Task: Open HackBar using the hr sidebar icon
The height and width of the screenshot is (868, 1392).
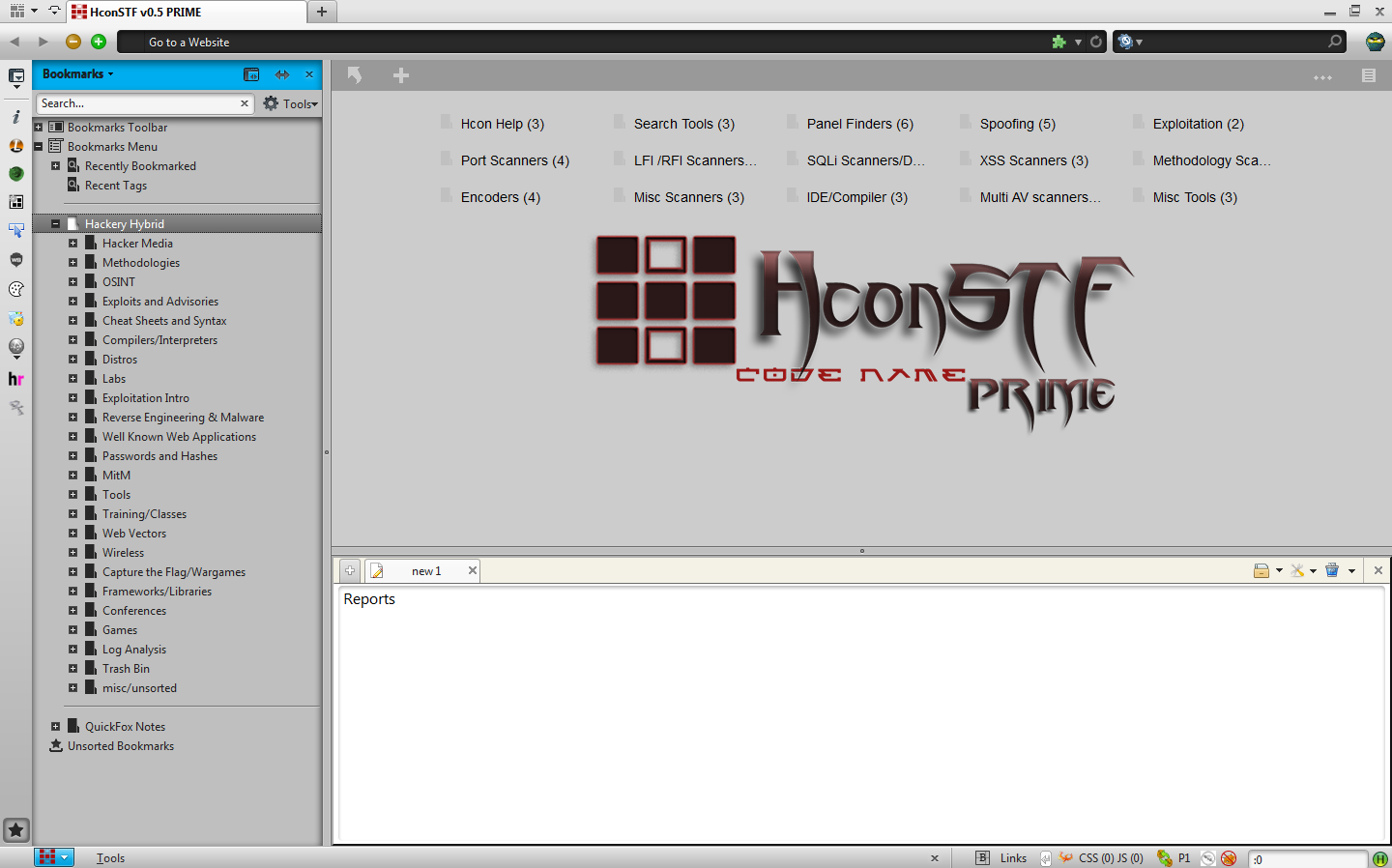Action: (x=15, y=379)
